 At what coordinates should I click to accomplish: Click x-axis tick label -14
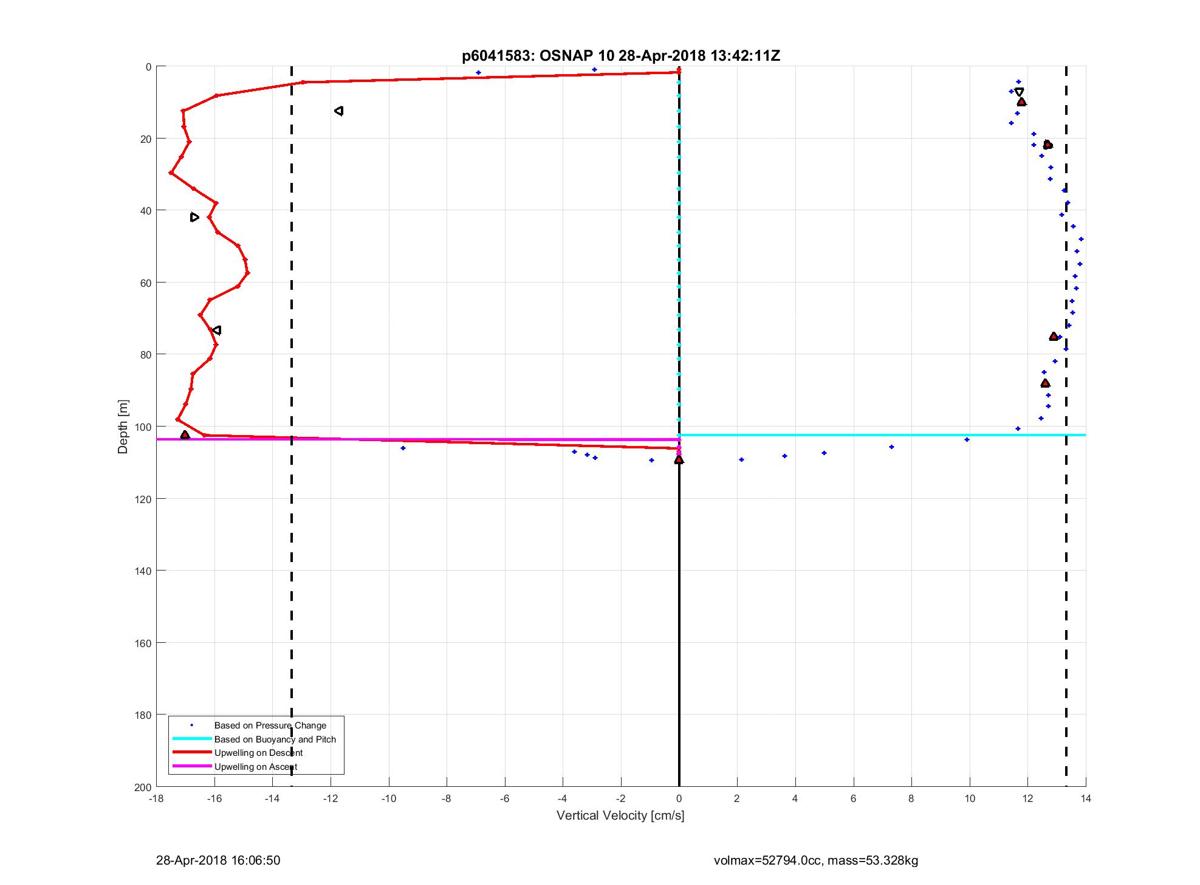pyautogui.click(x=272, y=799)
